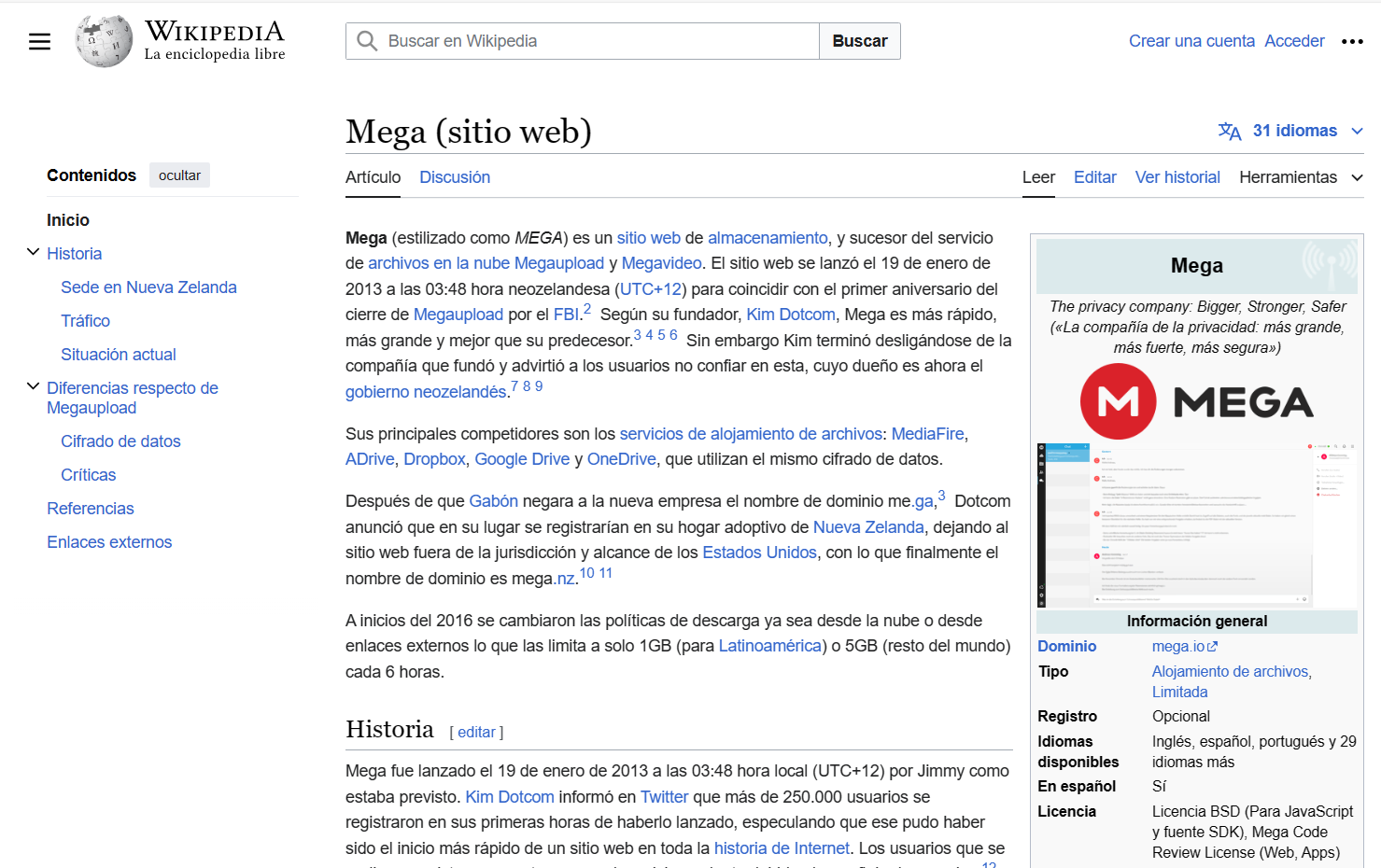Screen dimensions: 1381x868
Task: Select the Artículo tab
Action: pyautogui.click(x=373, y=177)
